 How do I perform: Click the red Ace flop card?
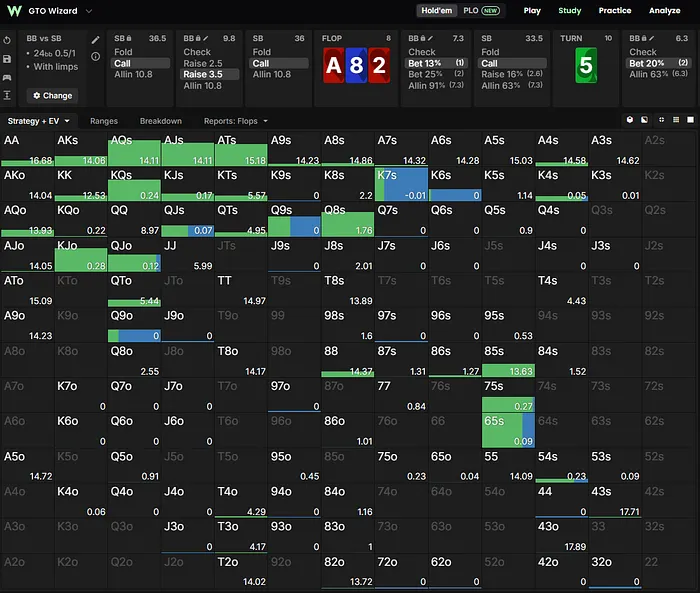(333, 66)
